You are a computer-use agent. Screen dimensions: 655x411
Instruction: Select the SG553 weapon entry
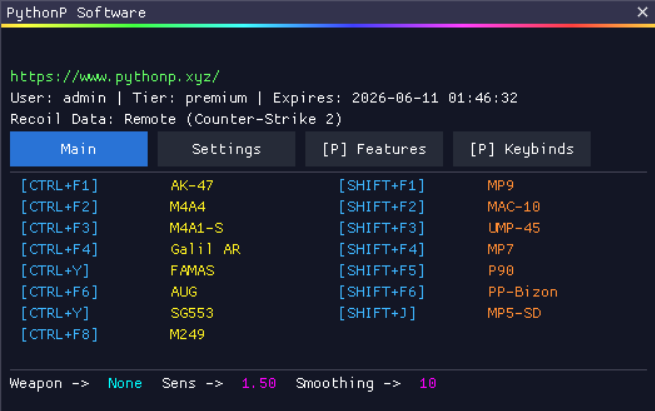click(x=192, y=314)
